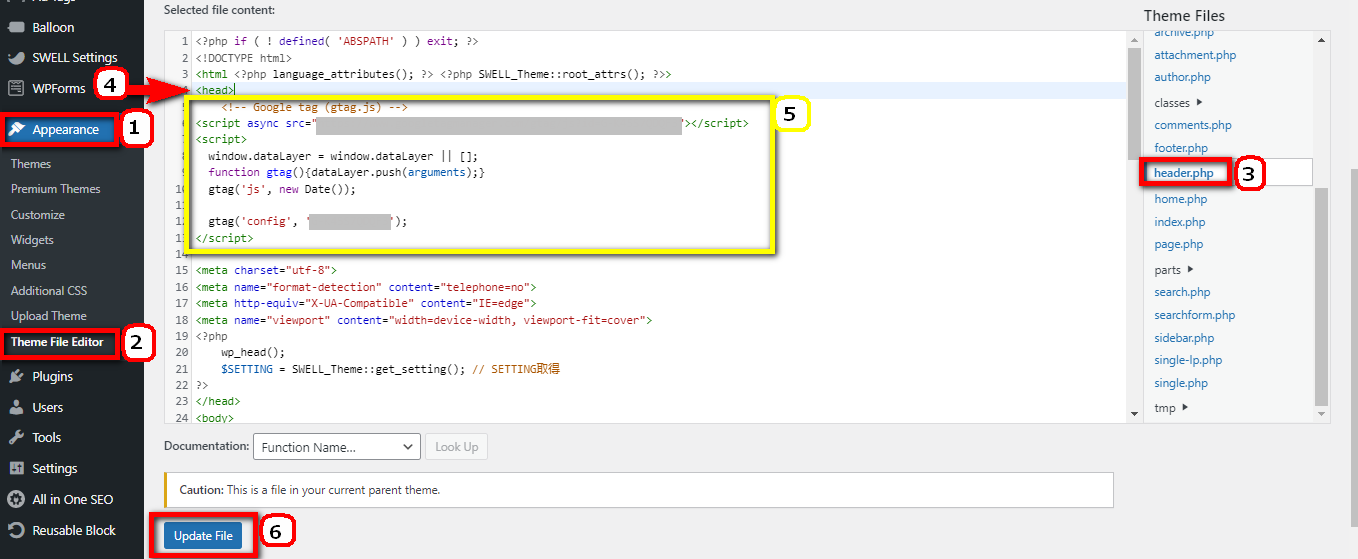The image size is (1358, 559).
Task: Click the Settings sliders icon
Action: click(x=16, y=468)
